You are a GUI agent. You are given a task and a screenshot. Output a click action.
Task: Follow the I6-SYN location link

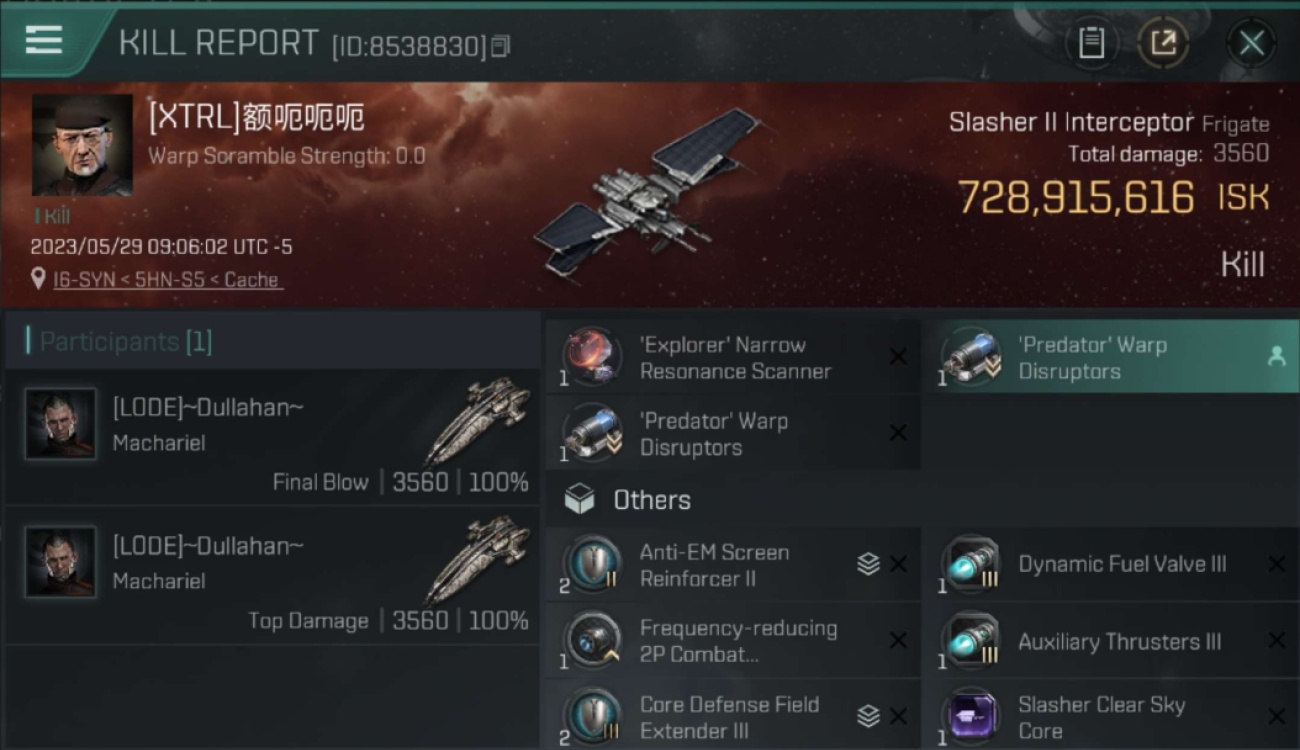tap(168, 280)
